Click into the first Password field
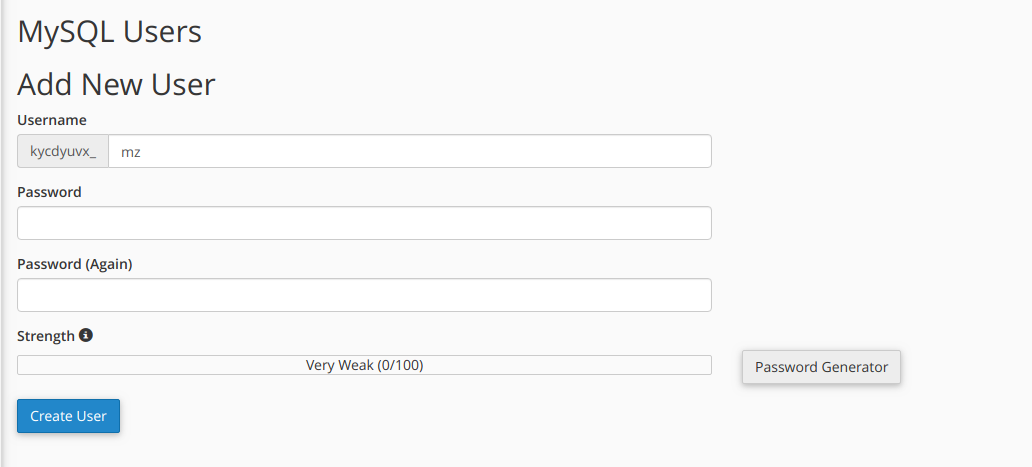 tap(364, 223)
